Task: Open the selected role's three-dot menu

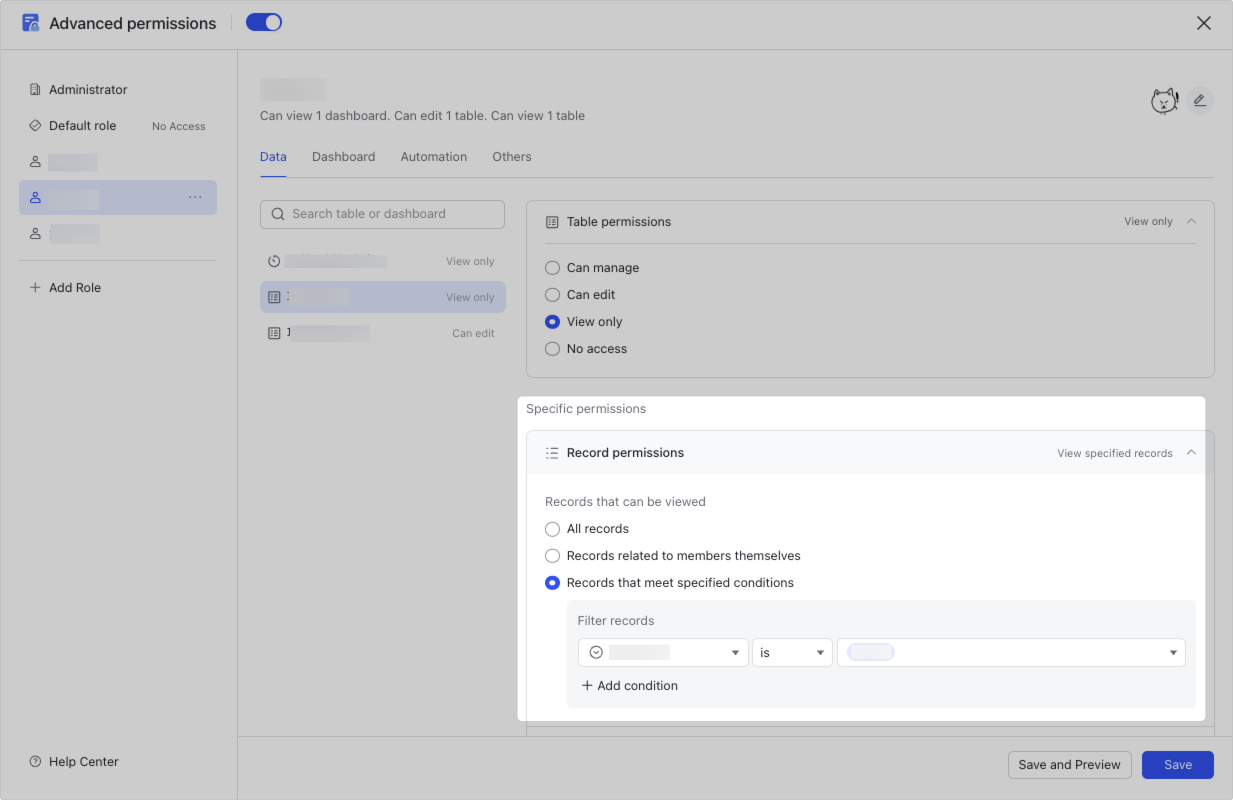Action: tap(195, 198)
